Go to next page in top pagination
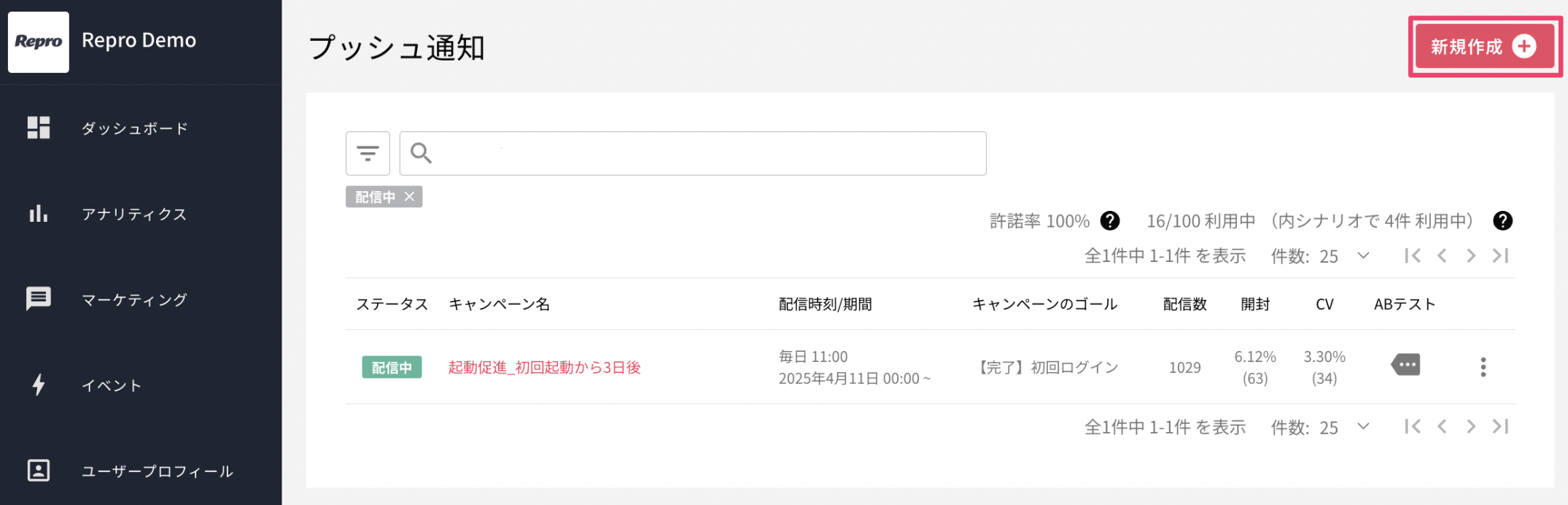This screenshot has width=1568, height=505. pos(1471,255)
